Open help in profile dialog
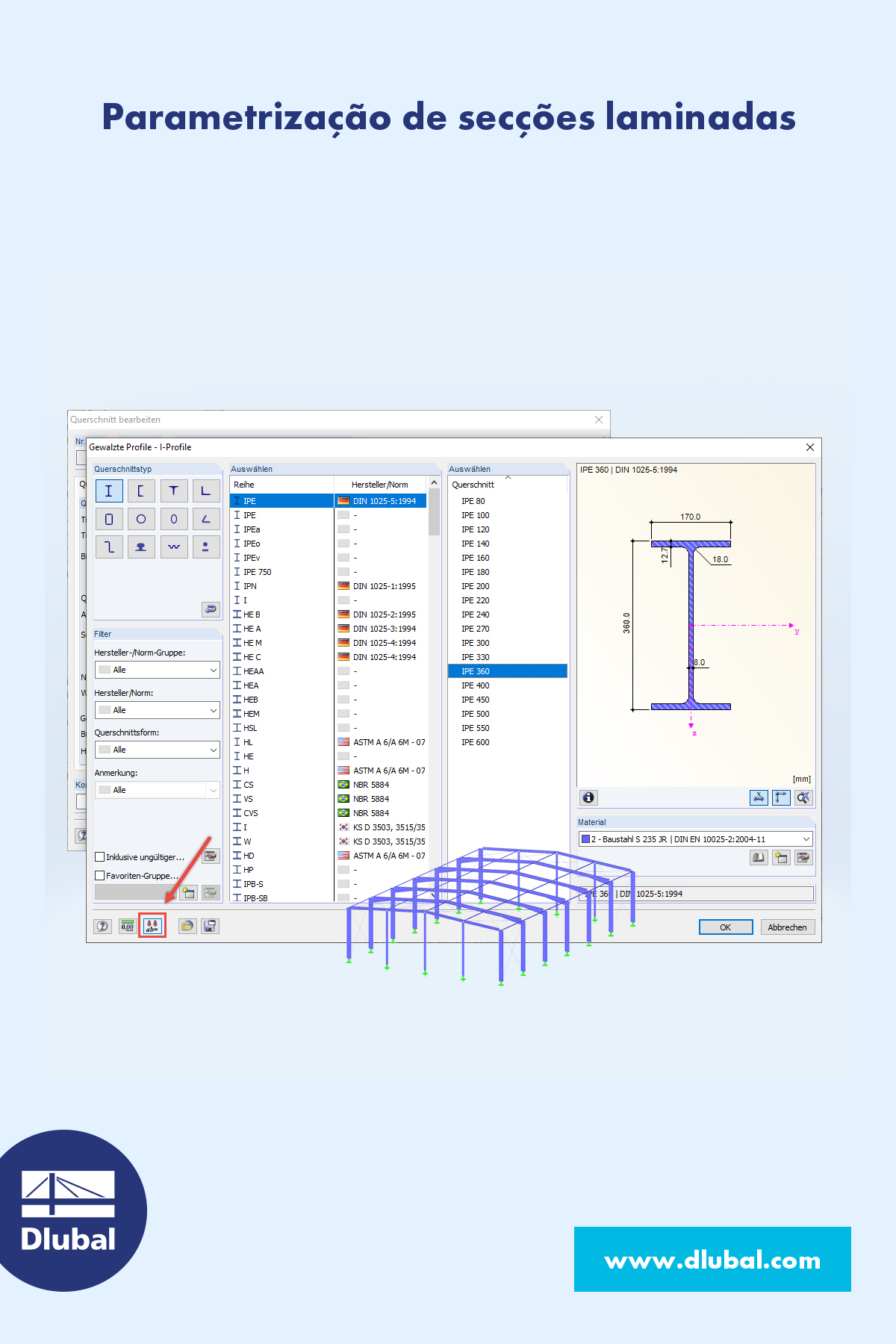The image size is (896, 1344). tap(102, 926)
